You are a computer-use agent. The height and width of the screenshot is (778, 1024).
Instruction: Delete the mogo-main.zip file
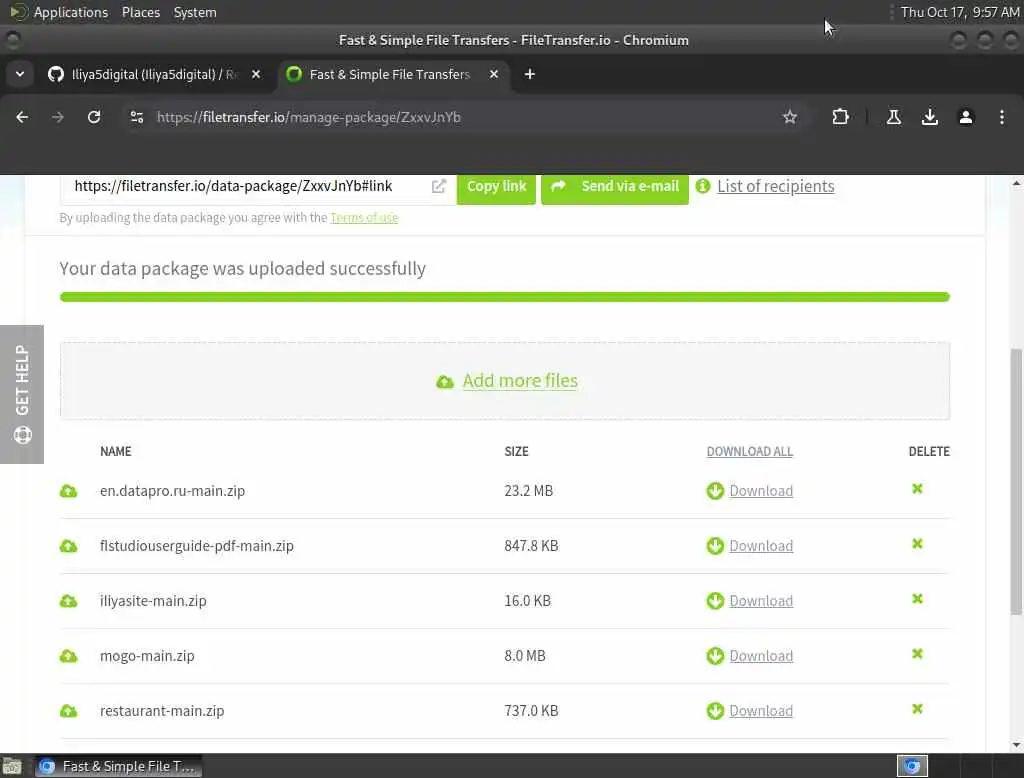coord(917,654)
